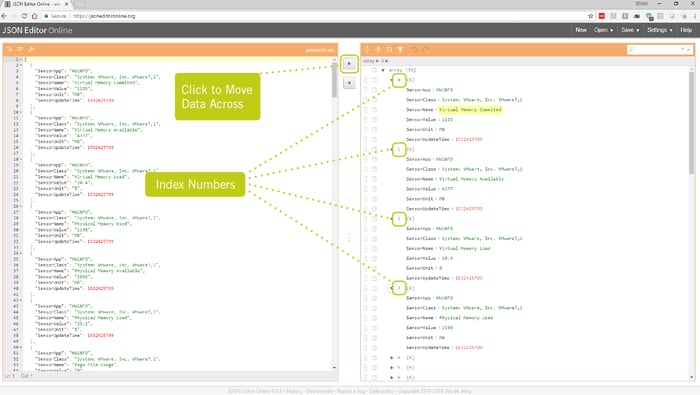
Task: Copy data back to the left code panel
Action: tap(349, 83)
